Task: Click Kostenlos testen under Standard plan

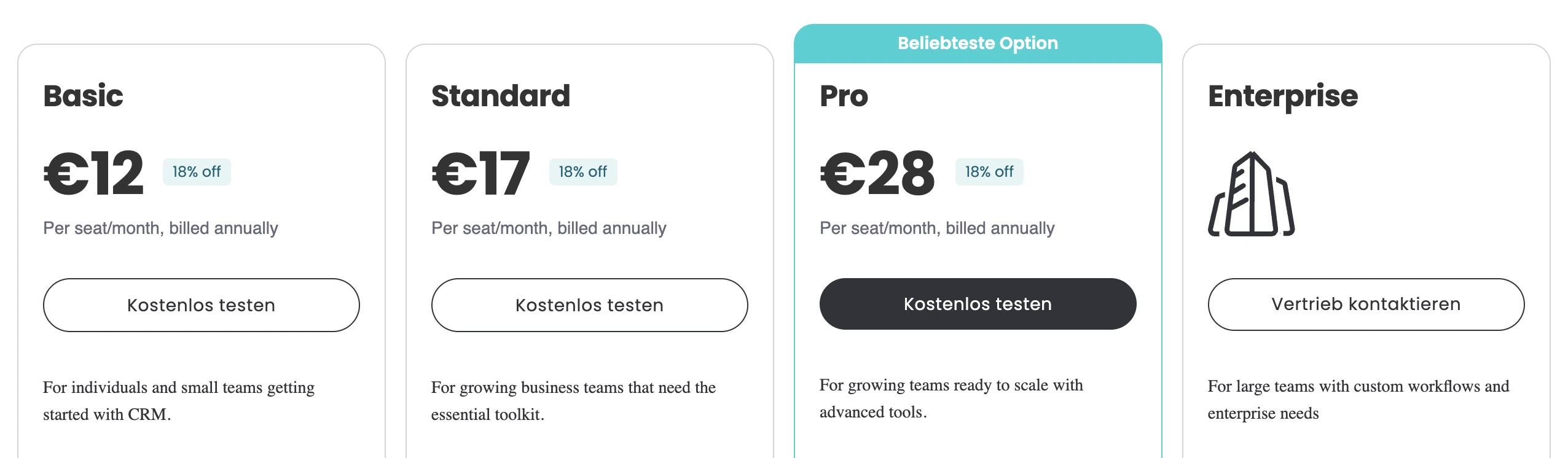Action: [x=589, y=305]
